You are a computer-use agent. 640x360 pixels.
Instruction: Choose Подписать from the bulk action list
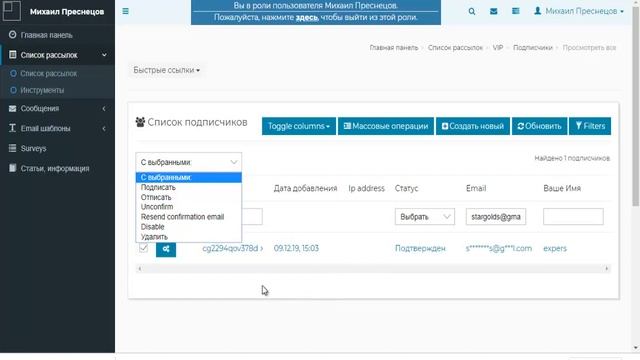(189, 187)
